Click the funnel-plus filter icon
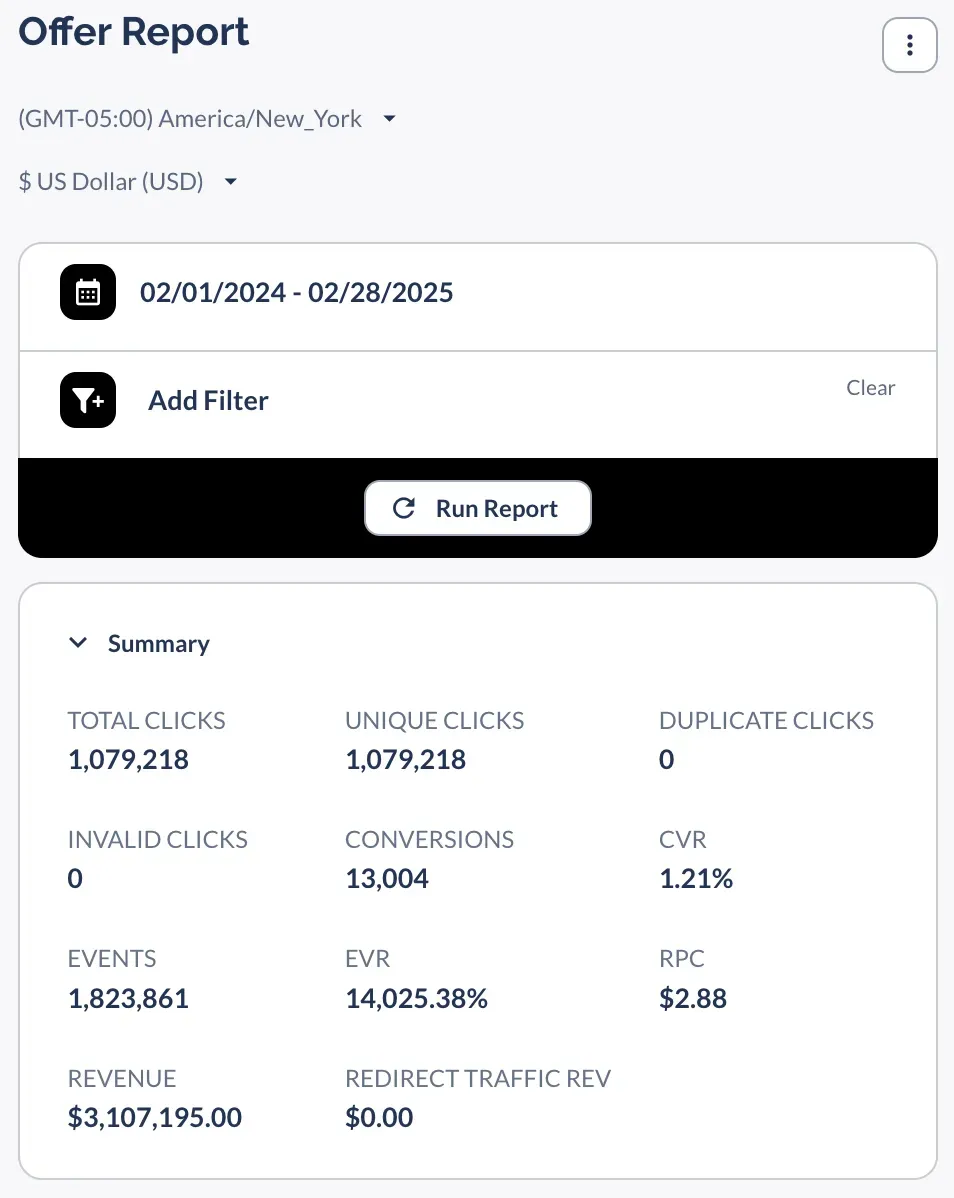Image resolution: width=954 pixels, height=1198 pixels. tap(88, 400)
